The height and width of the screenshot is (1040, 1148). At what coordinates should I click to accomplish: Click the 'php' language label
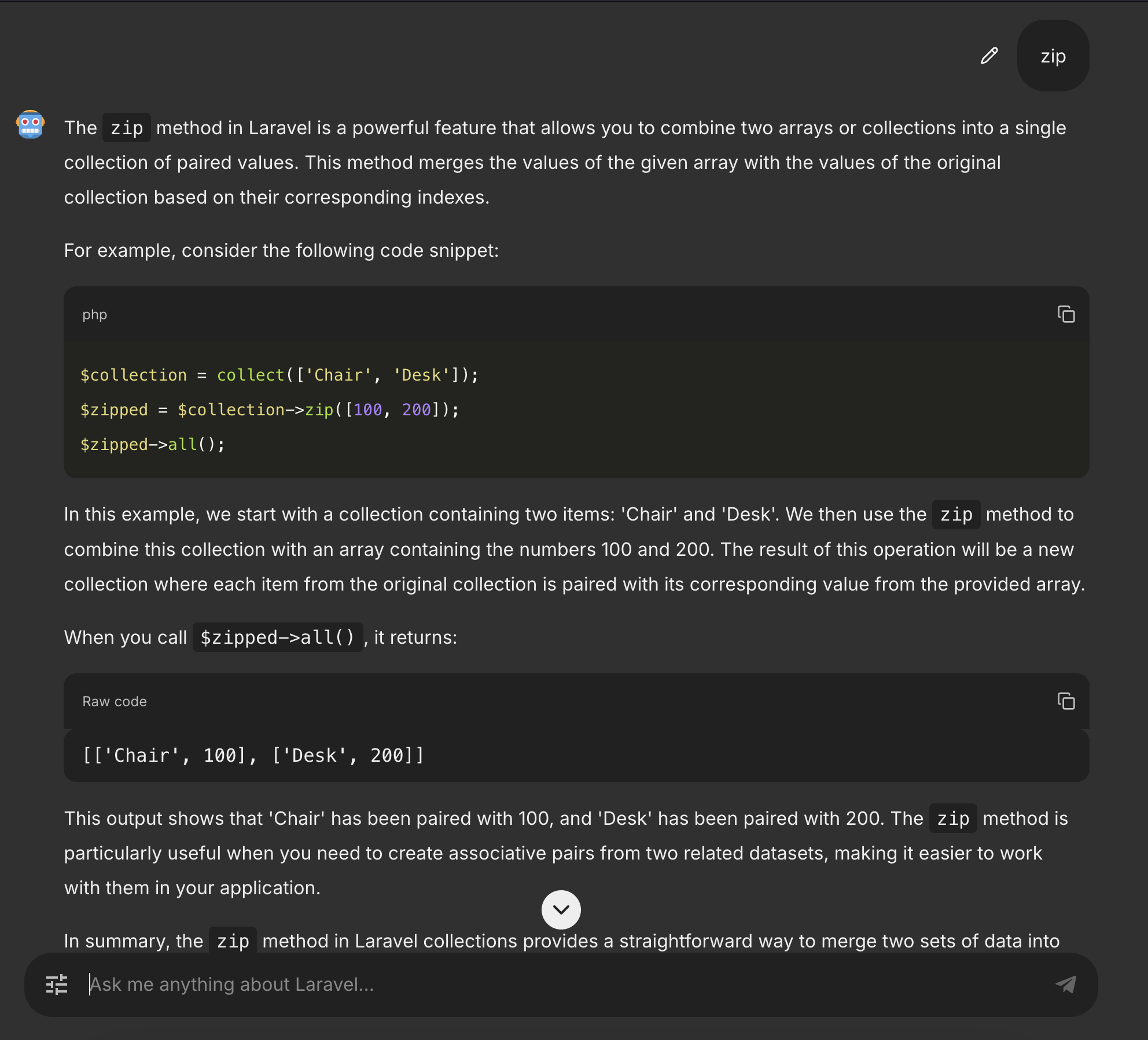point(94,315)
